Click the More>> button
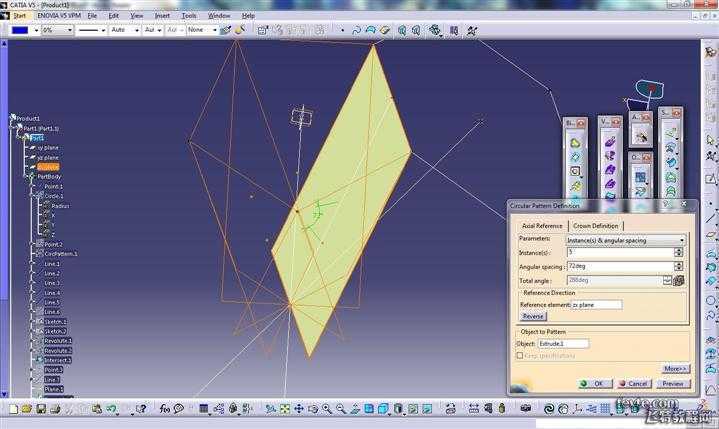Image resolution: width=719 pixels, height=429 pixels. pos(675,368)
